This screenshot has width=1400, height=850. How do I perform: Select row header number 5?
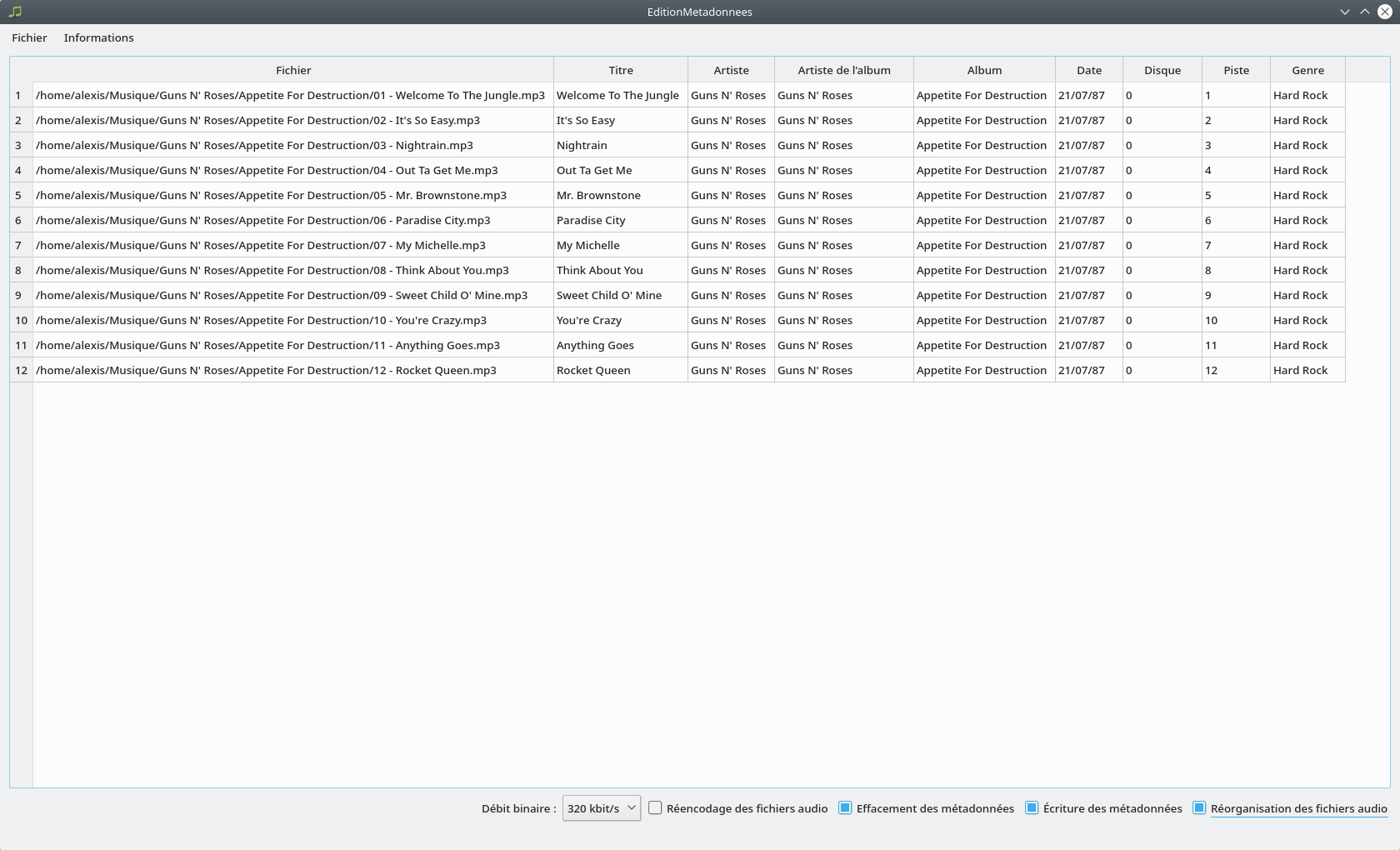[x=21, y=195]
